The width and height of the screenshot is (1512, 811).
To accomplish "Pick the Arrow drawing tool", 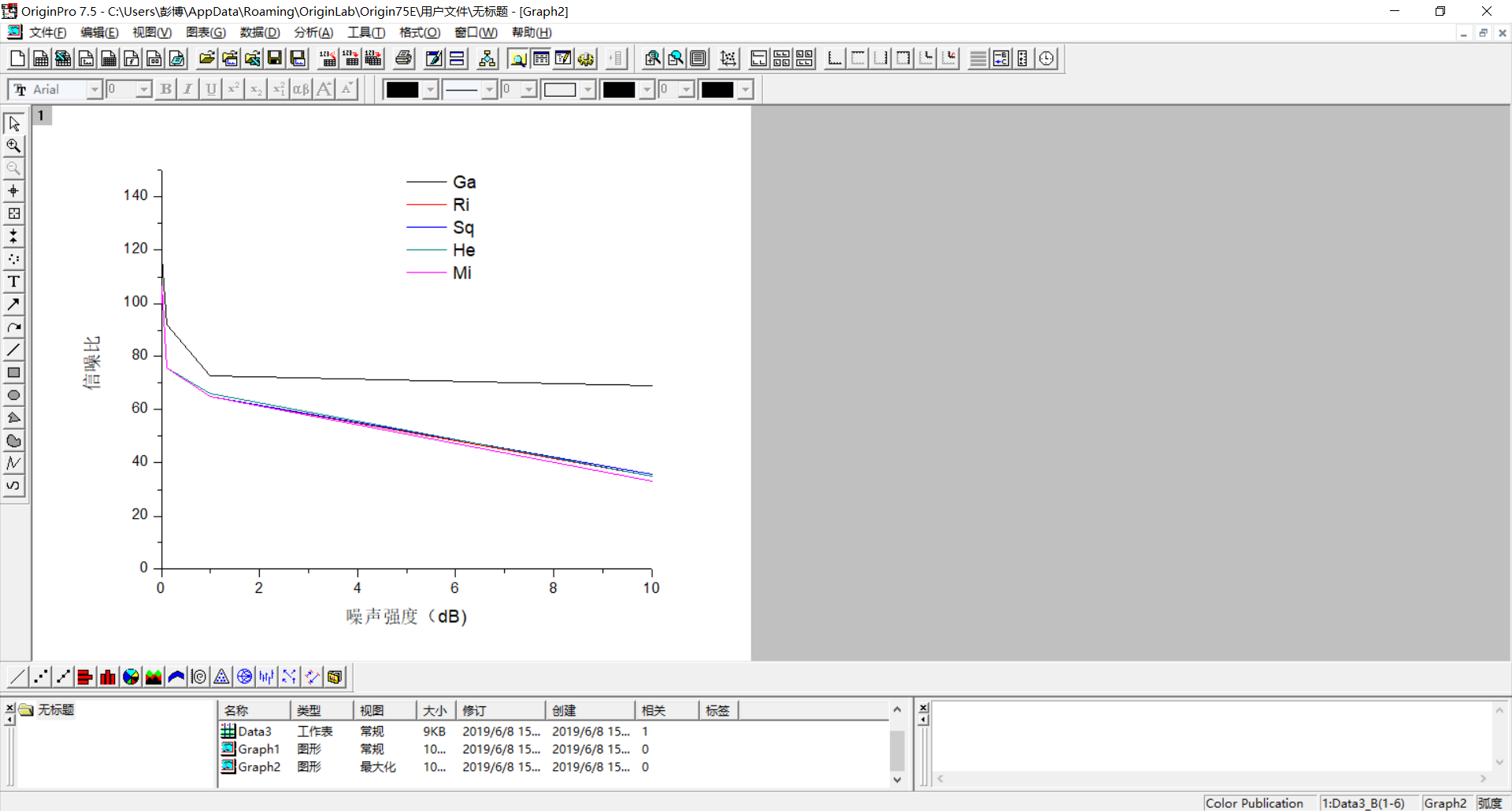I will click(13, 305).
